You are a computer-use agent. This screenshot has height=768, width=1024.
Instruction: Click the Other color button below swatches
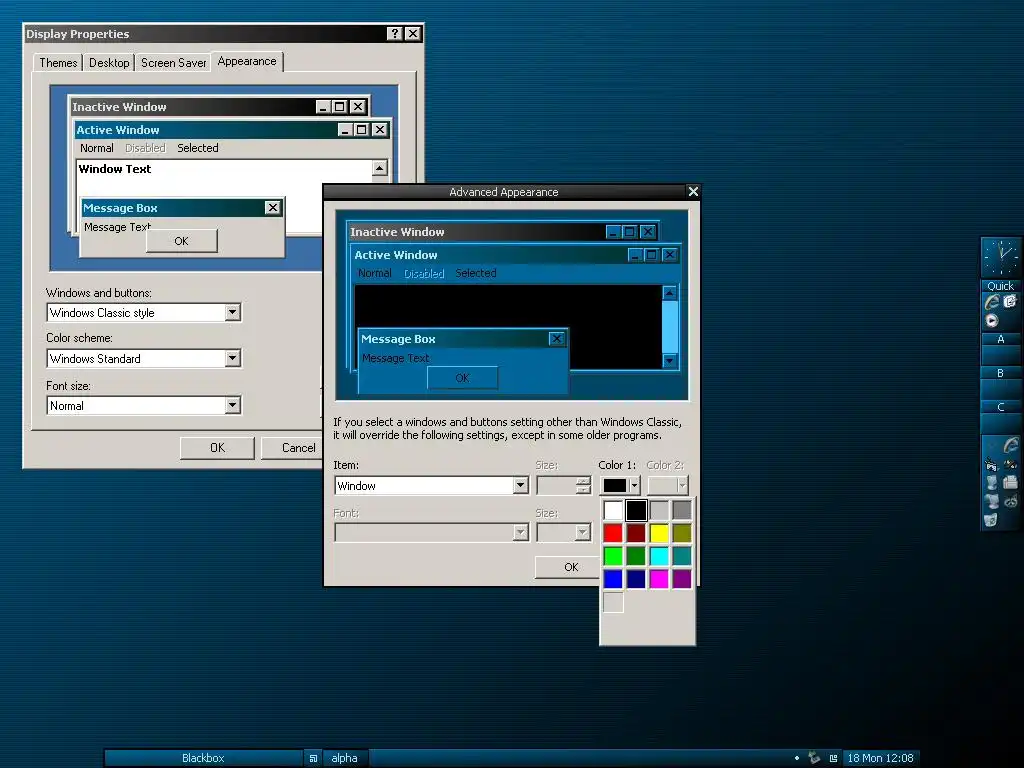tap(613, 602)
